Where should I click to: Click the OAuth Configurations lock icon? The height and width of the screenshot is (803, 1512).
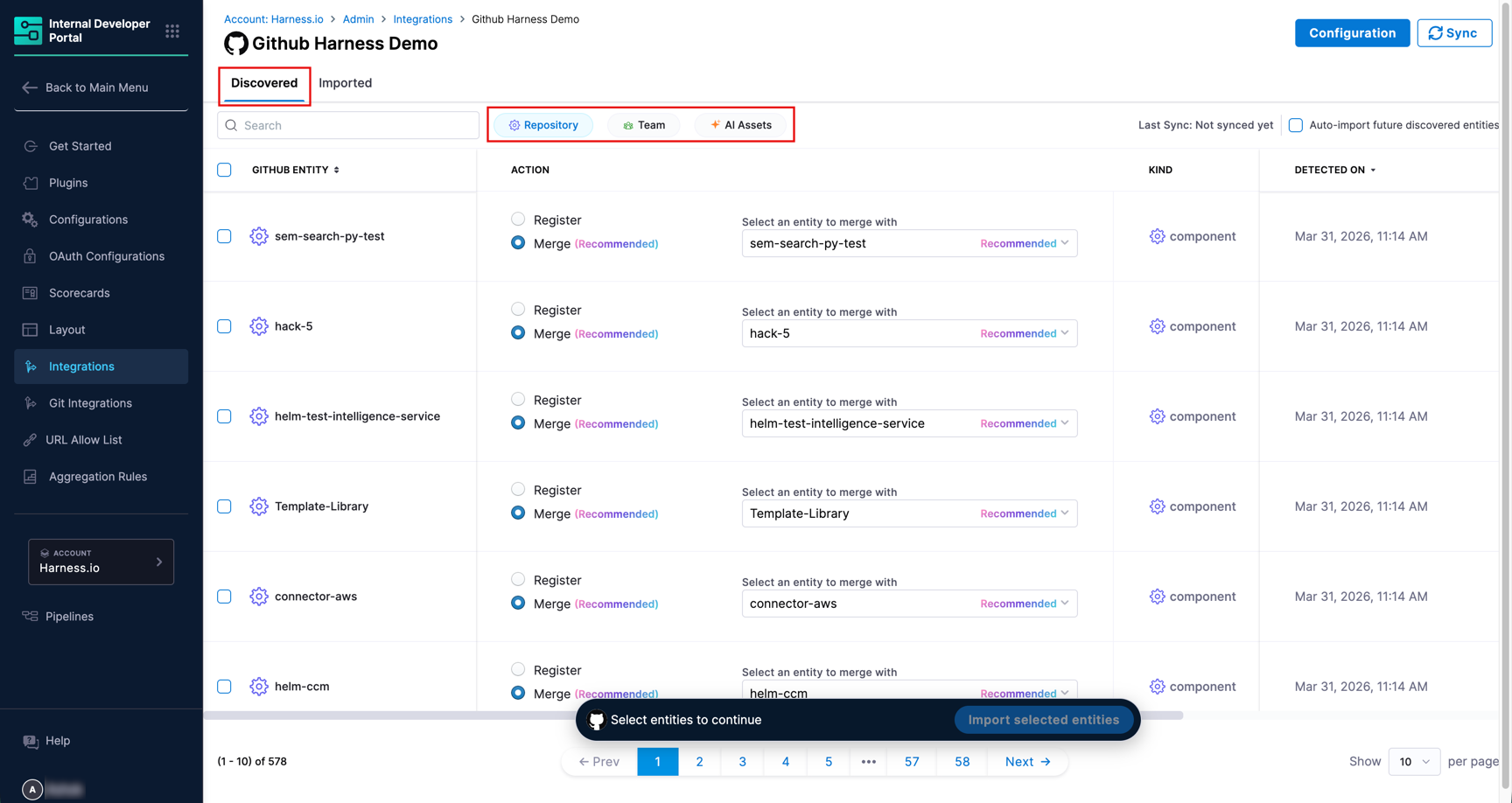click(31, 256)
